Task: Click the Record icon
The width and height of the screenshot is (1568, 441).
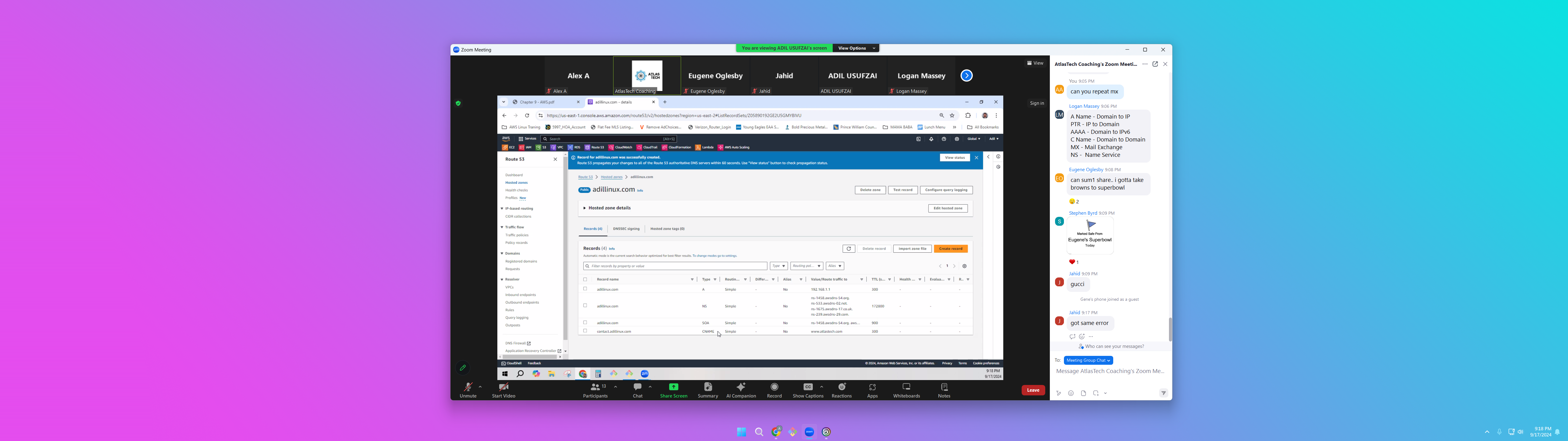Action: click(774, 387)
